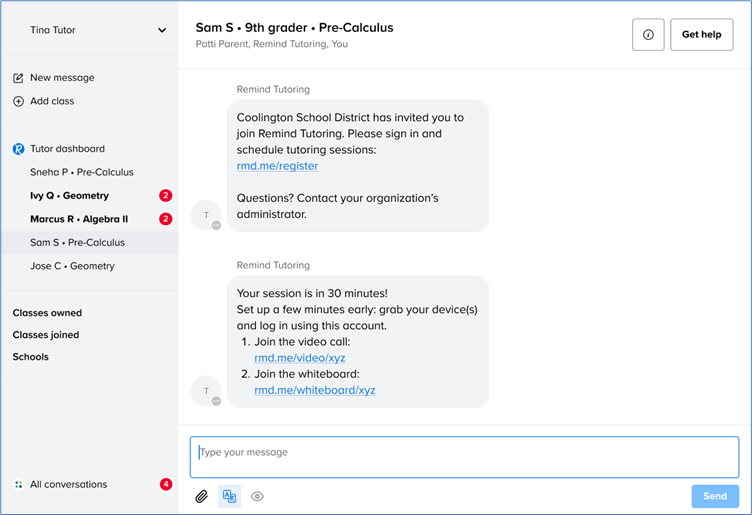
Task: Click "Your session is in 30 minutes!" text
Action: [x=312, y=293]
